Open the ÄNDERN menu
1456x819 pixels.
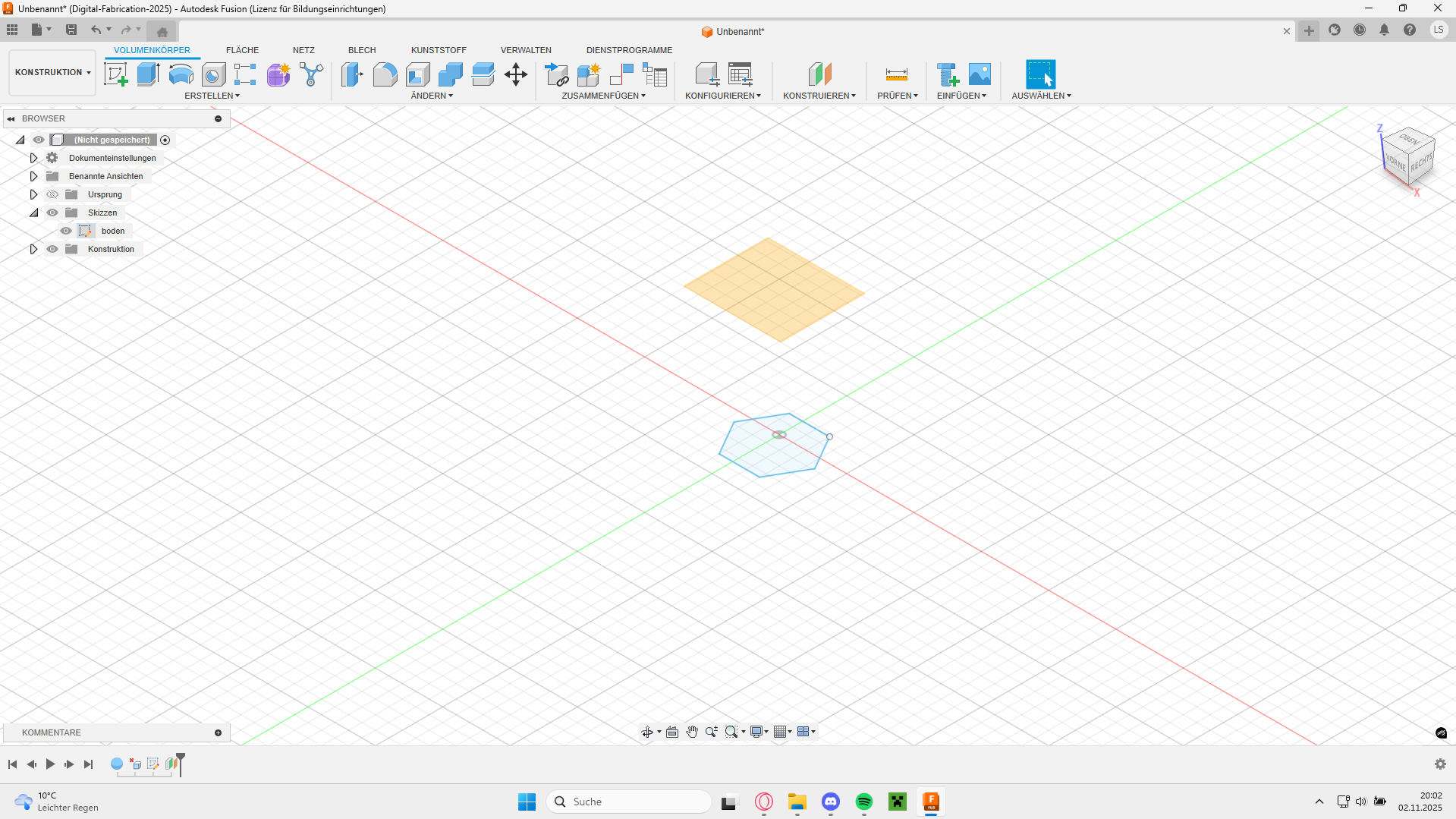(431, 96)
